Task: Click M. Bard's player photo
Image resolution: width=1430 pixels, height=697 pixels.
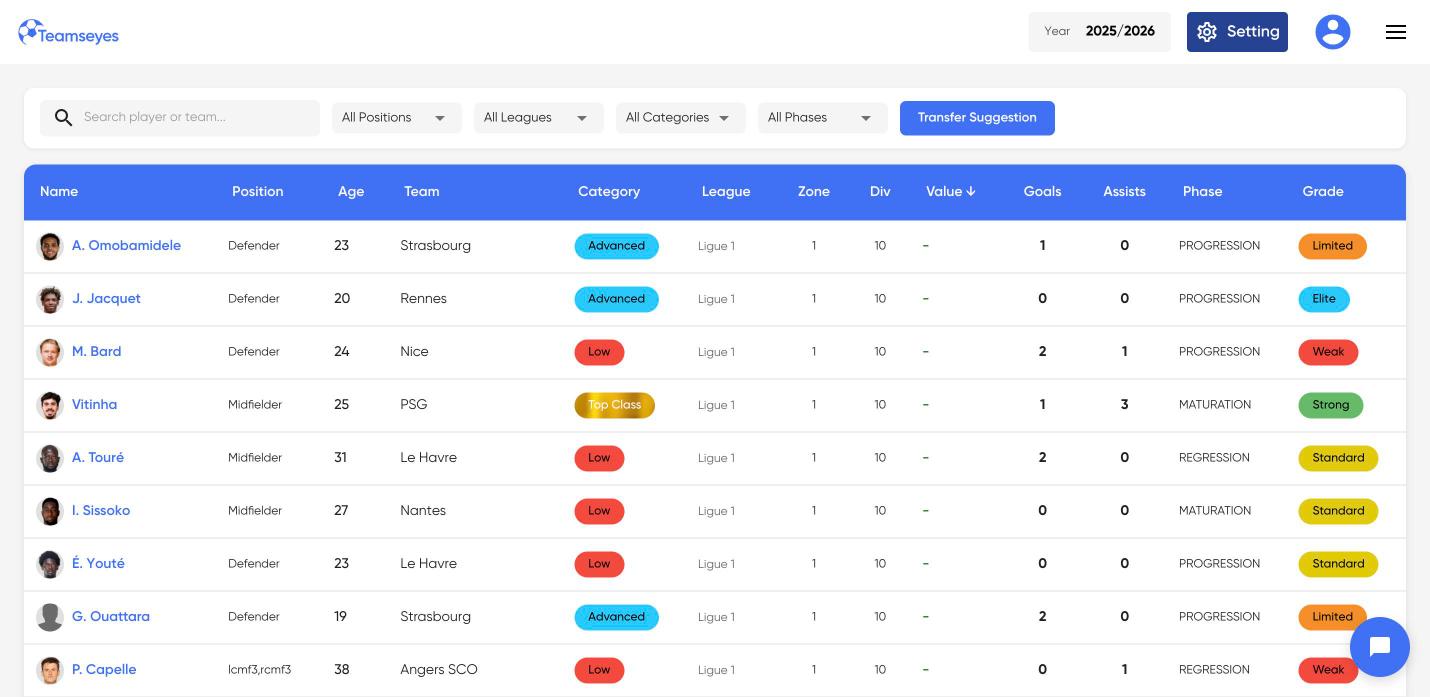Action: [50, 352]
